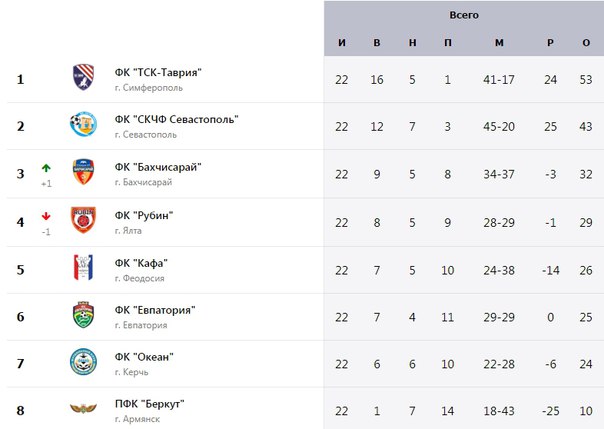This screenshot has height=429, width=604.
Task: Click the green up arrow for Bakhchisaray
Action: tap(46, 168)
